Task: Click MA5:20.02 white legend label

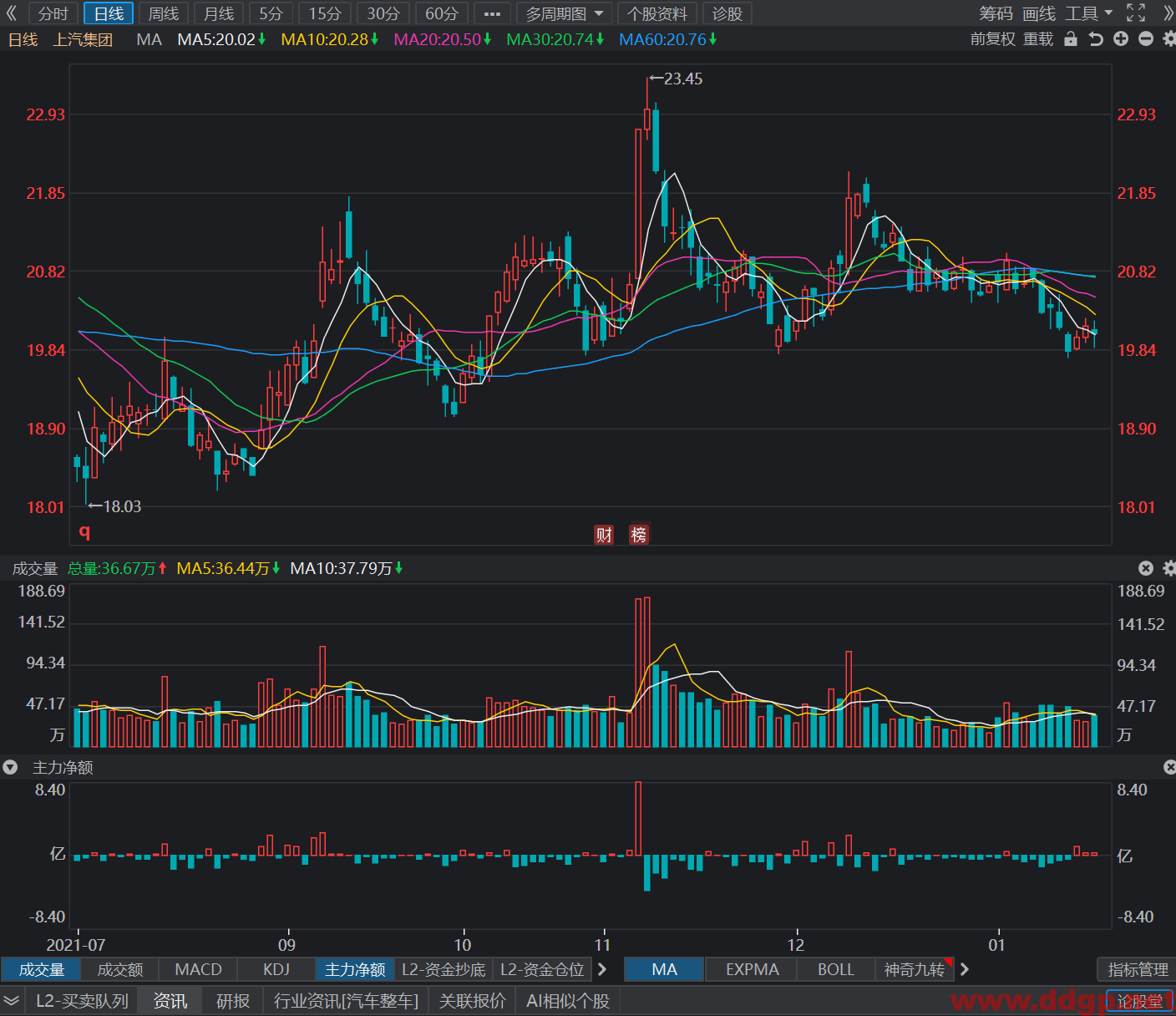Action: coord(216,39)
